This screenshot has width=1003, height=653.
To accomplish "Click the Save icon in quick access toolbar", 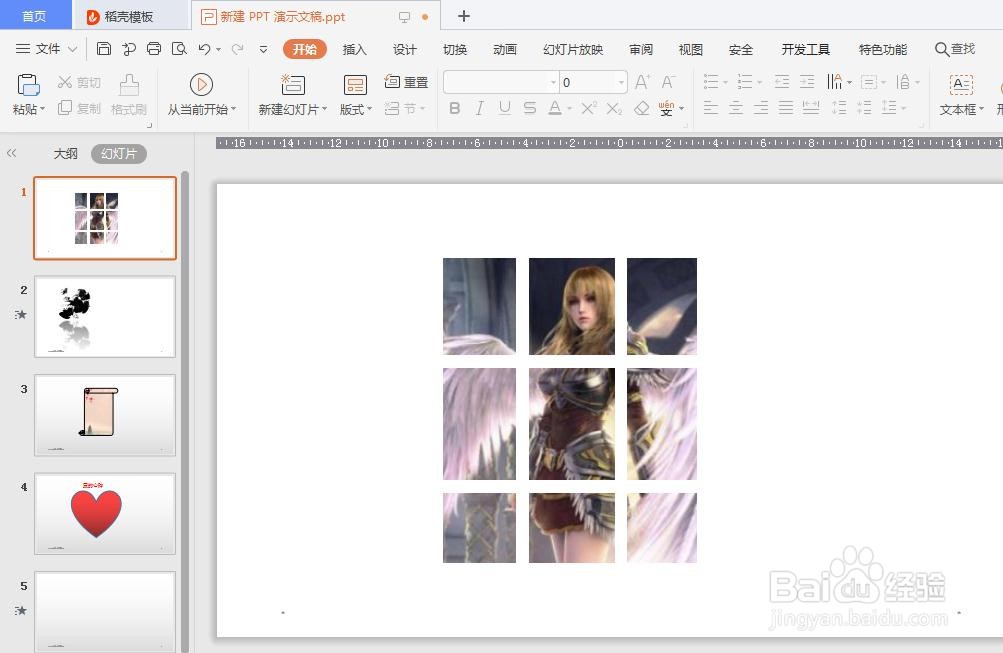I will [x=104, y=49].
